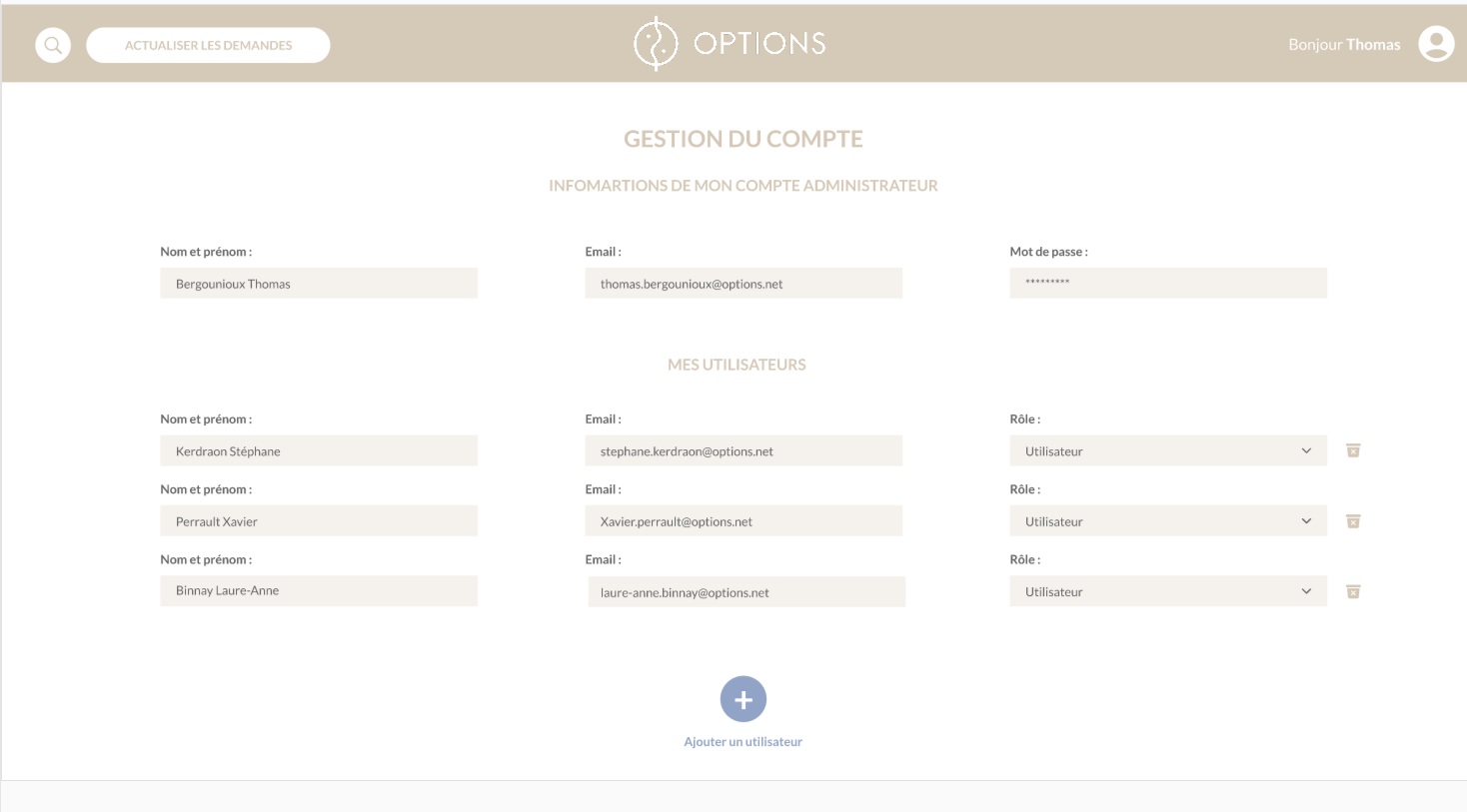
Task: Select the Perrault Xavier name field
Action: (x=319, y=521)
